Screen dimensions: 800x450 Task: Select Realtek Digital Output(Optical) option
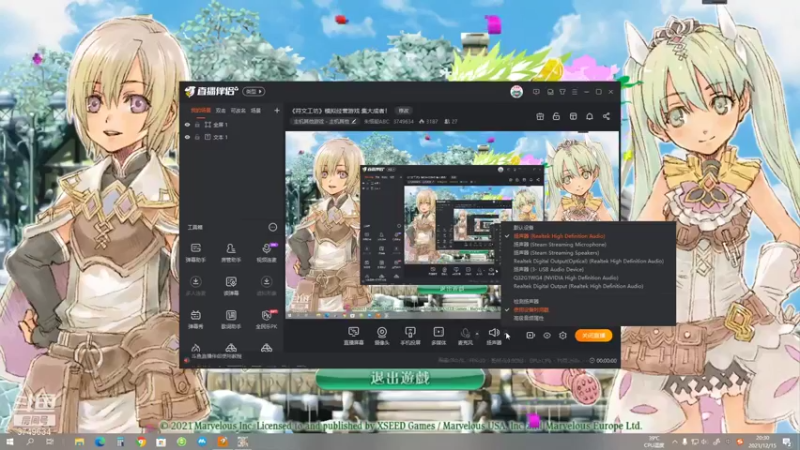click(x=588, y=261)
